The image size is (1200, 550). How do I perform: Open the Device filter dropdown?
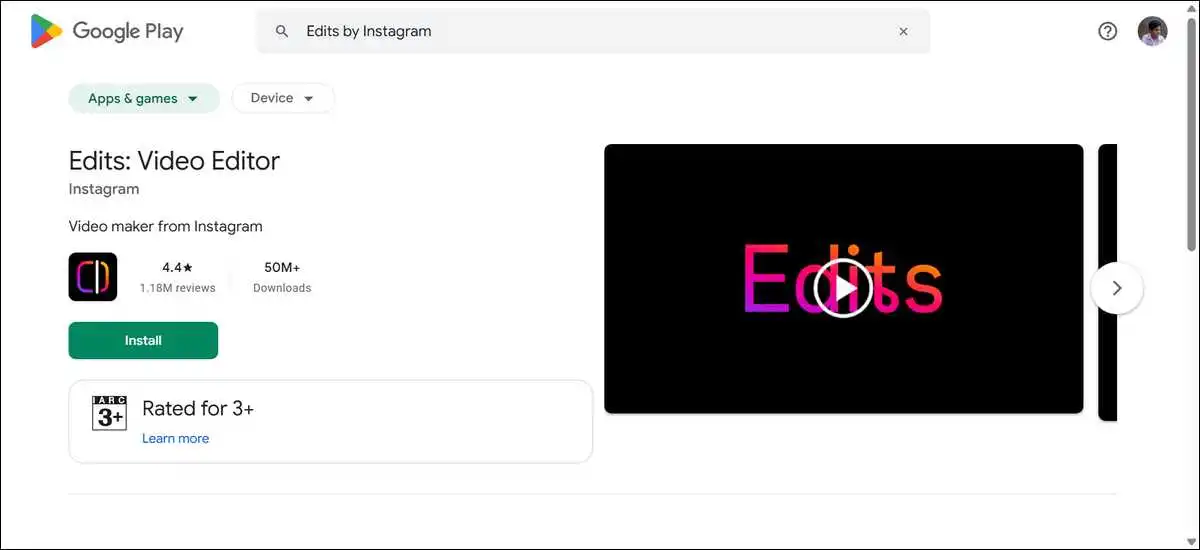[283, 98]
